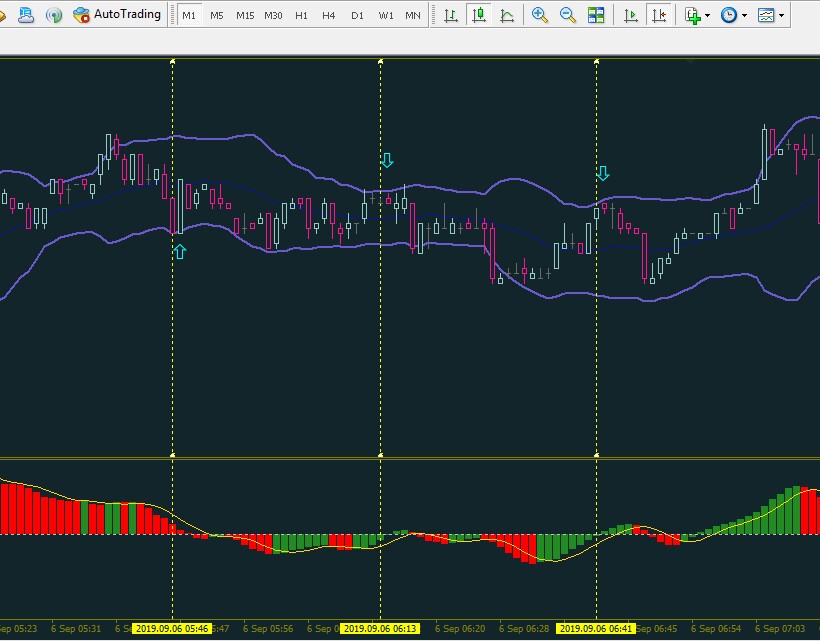The height and width of the screenshot is (641, 820).
Task: Zoom in on the chart
Action: coord(540,15)
